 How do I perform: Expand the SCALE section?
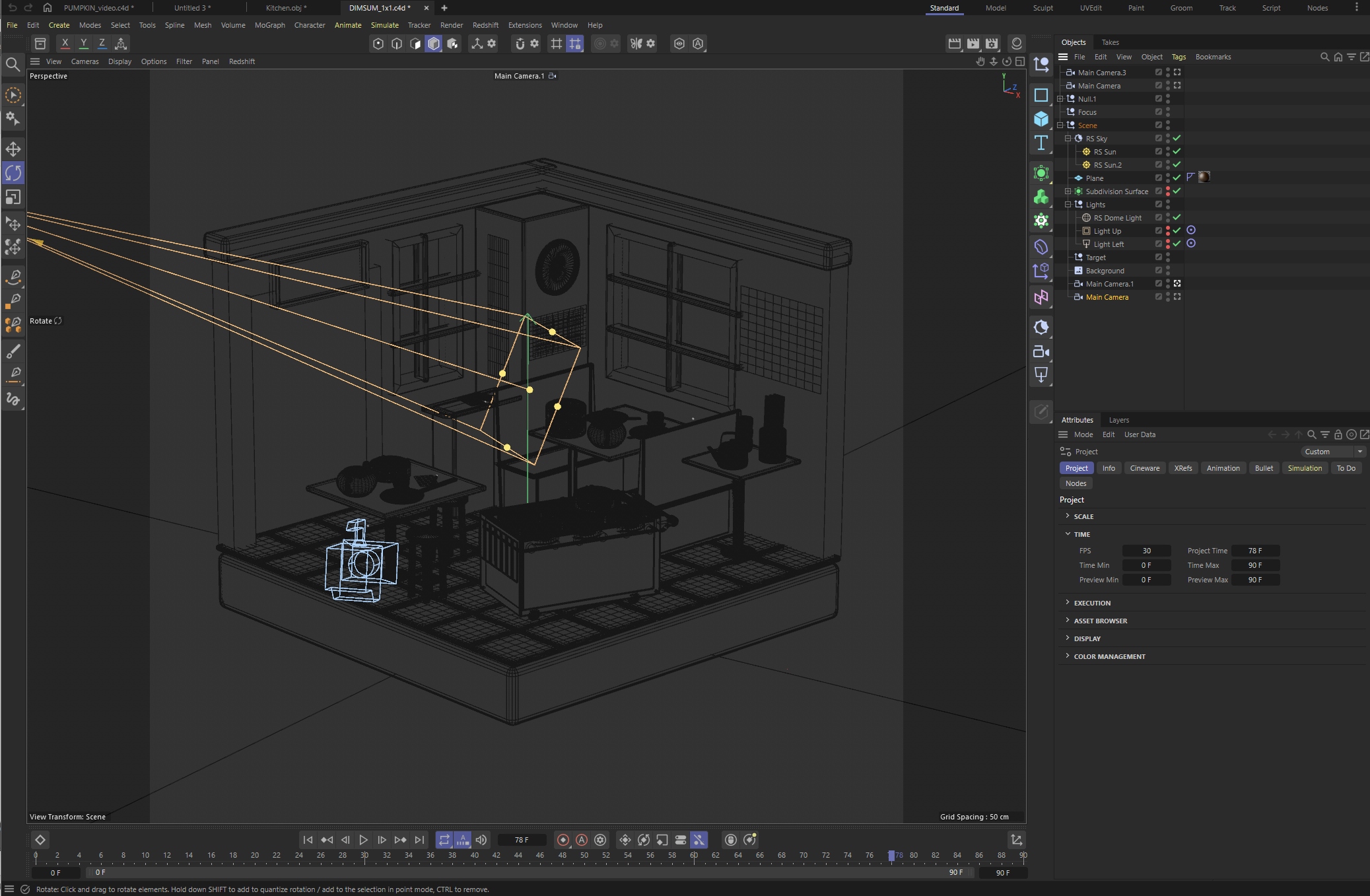[x=1083, y=516]
